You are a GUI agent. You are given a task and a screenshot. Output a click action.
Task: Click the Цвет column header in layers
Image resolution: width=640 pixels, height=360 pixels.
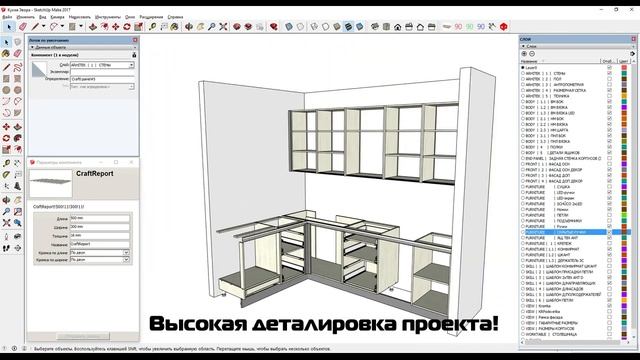[x=623, y=61]
